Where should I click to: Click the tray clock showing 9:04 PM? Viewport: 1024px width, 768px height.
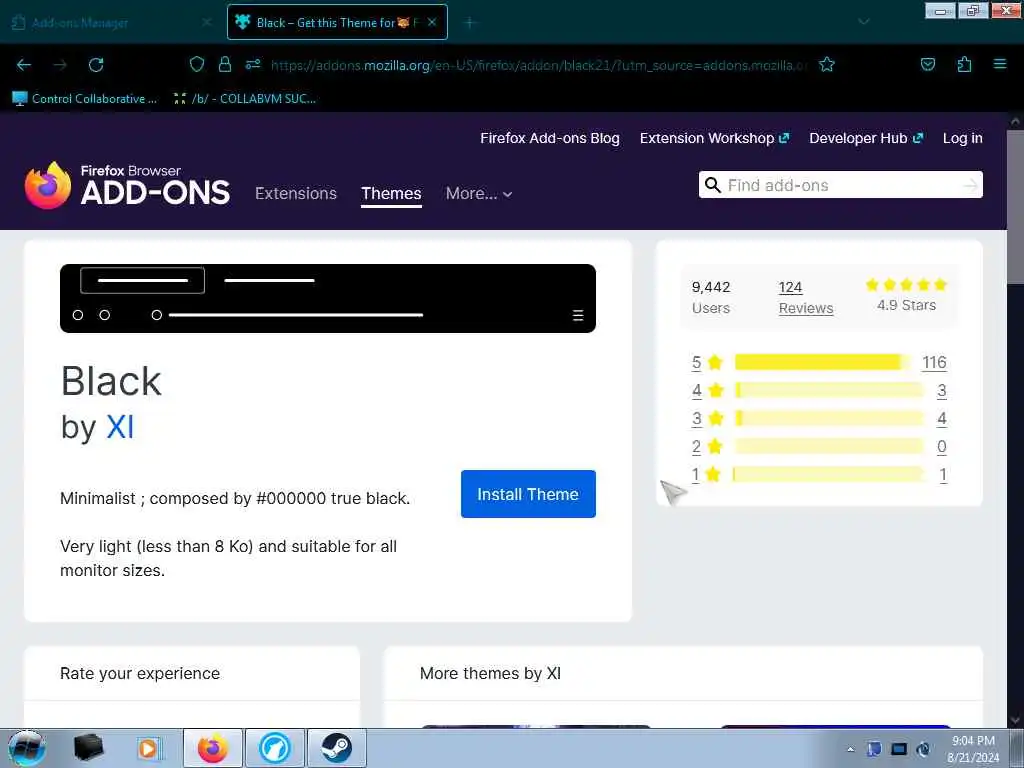point(973,749)
